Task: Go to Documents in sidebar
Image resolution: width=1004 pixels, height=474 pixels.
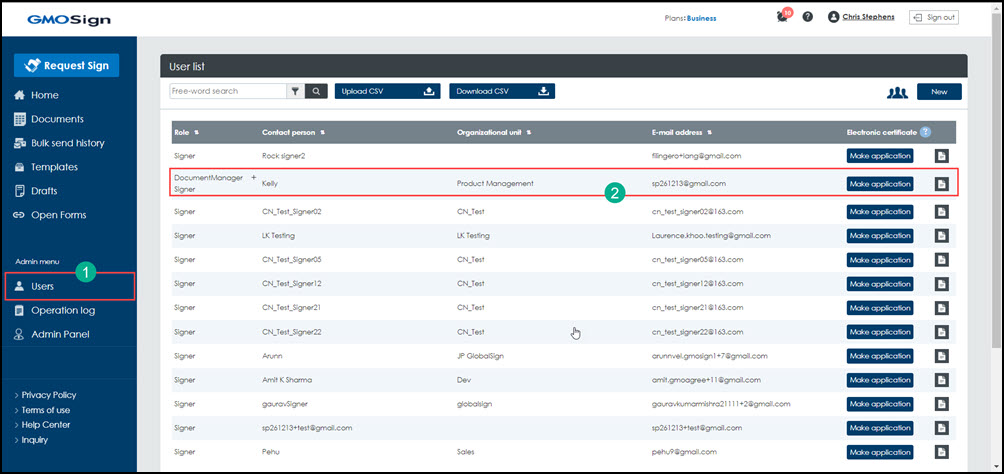Action: tap(56, 119)
